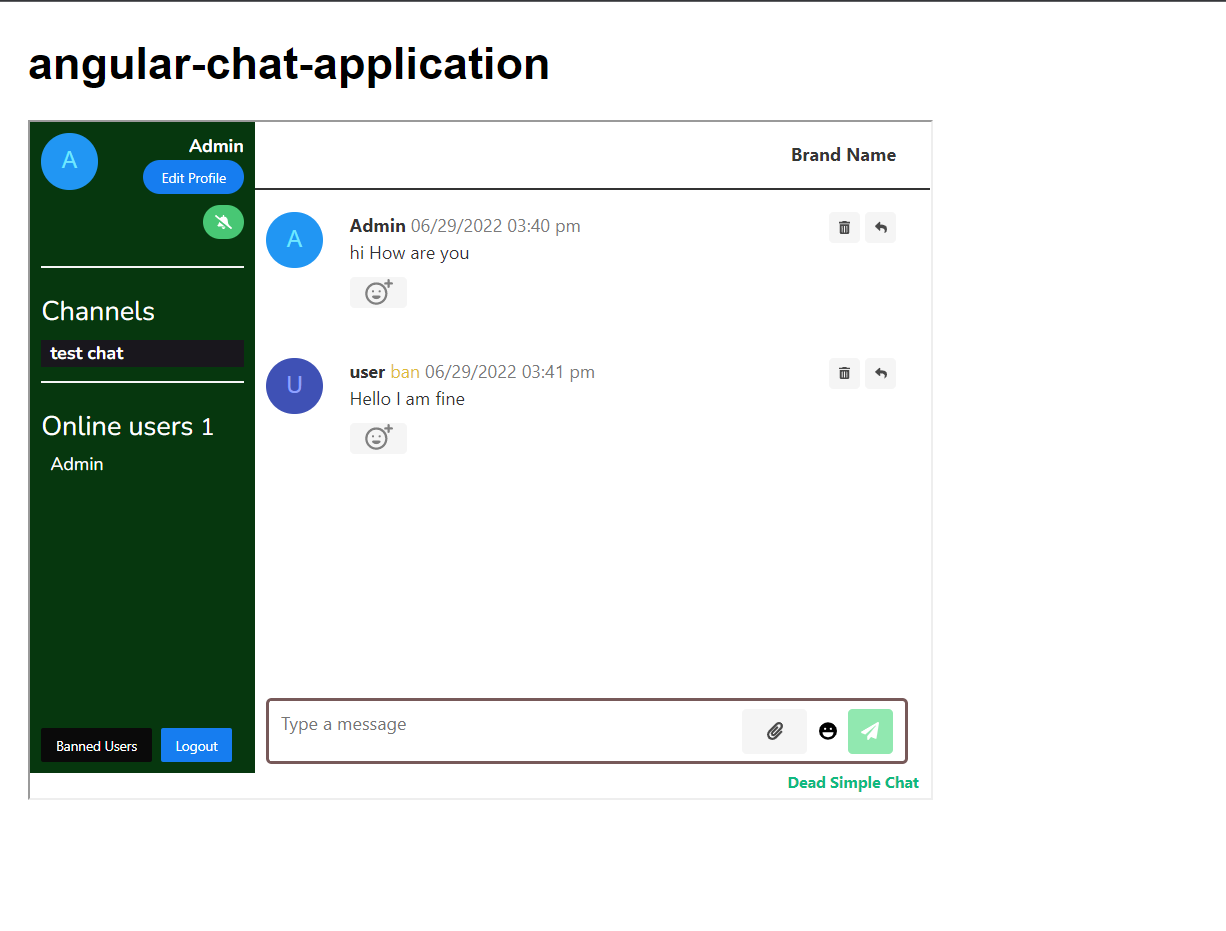Open the emoji picker in the message bar
Image resolution: width=1226 pixels, height=931 pixels.
828,731
